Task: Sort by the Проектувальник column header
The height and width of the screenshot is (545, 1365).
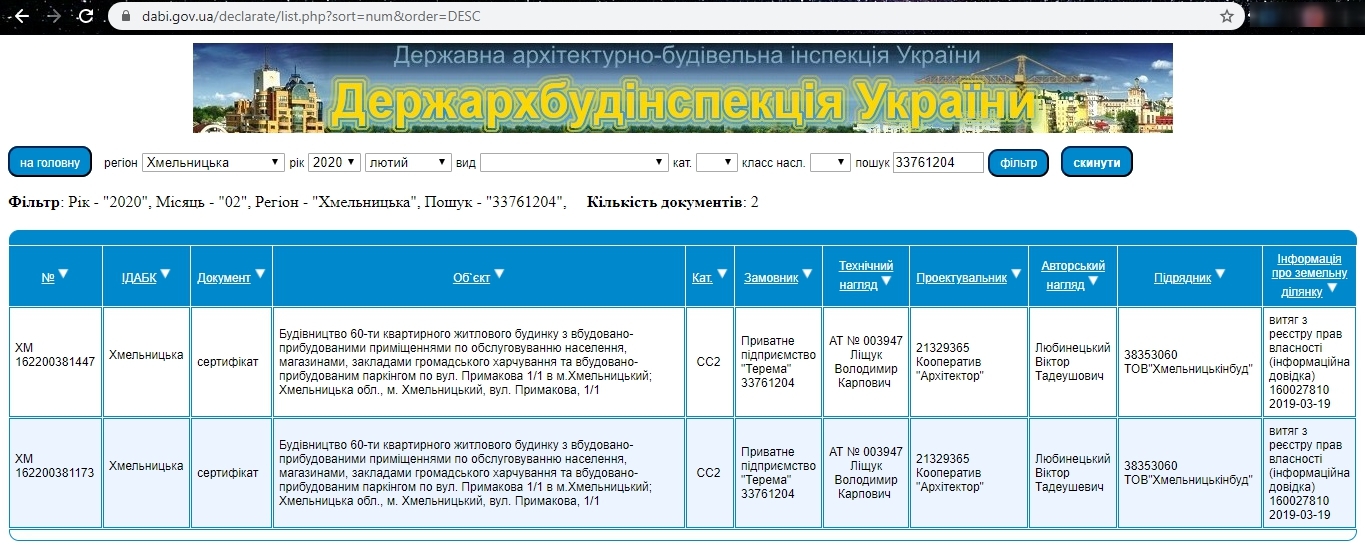Action: (x=961, y=278)
